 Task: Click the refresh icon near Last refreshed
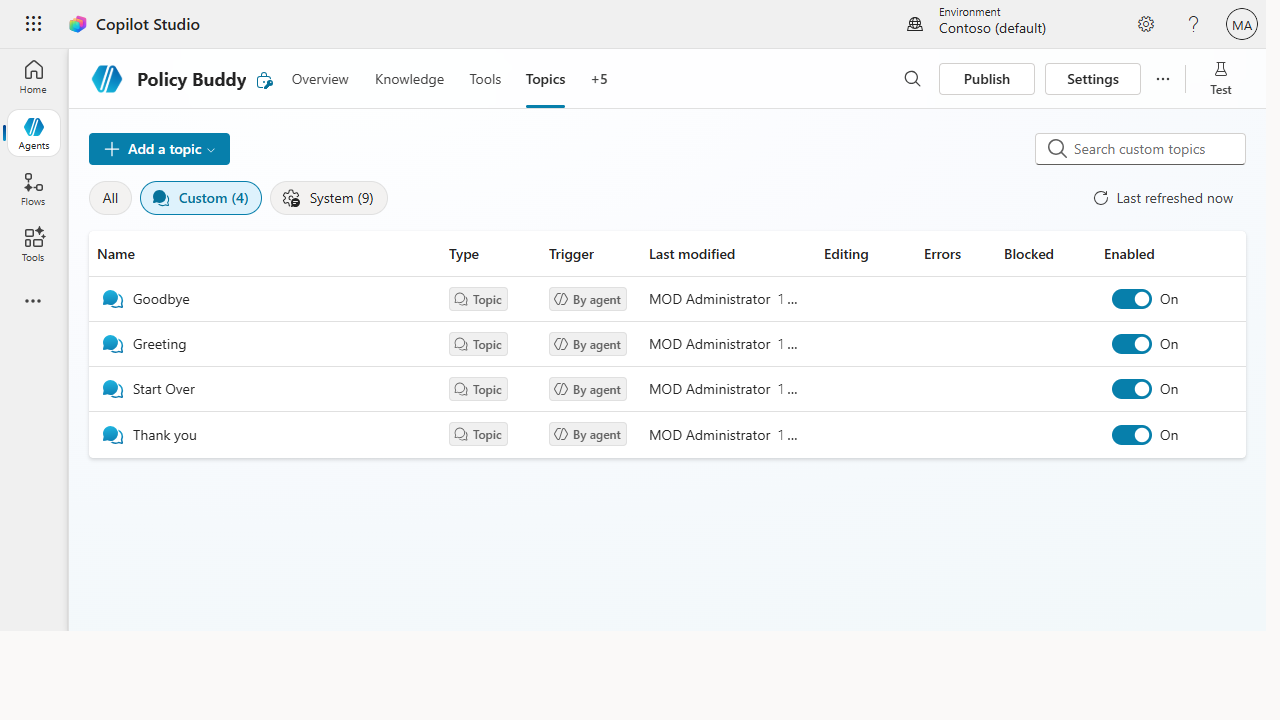1101,198
